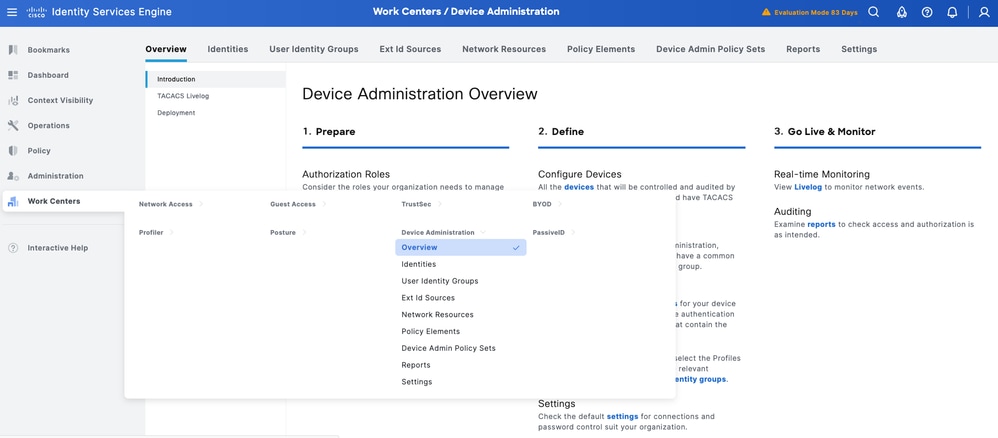Viewport: 998px width, 438px height.
Task: Select Policy Elements in flyout menu
Action: point(430,331)
